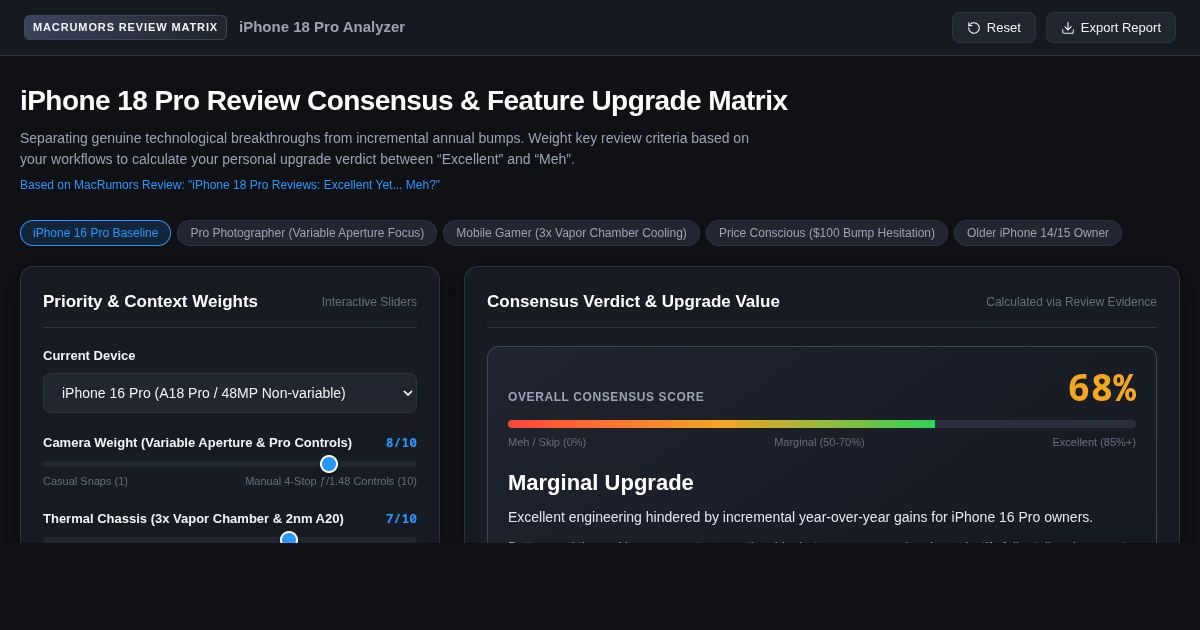Click the Priority & Context Weights heading
The height and width of the screenshot is (630, 1200).
click(x=150, y=301)
